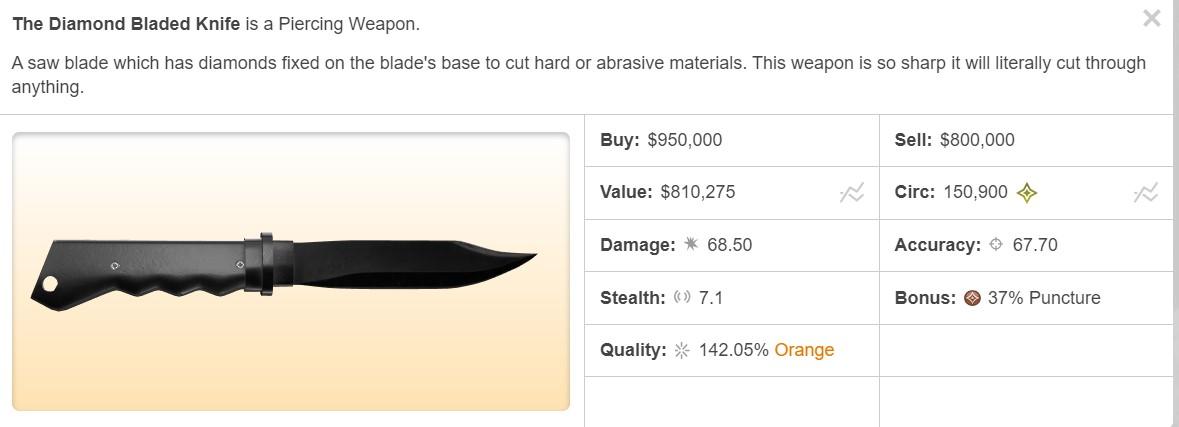Screen dimensions: 1179x427
Task: Click the Stealth sound-wave icon
Action: [682, 298]
